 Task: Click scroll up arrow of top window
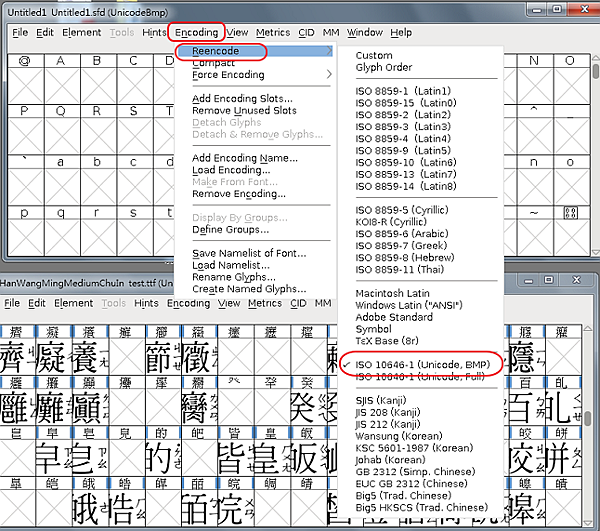[x=595, y=58]
